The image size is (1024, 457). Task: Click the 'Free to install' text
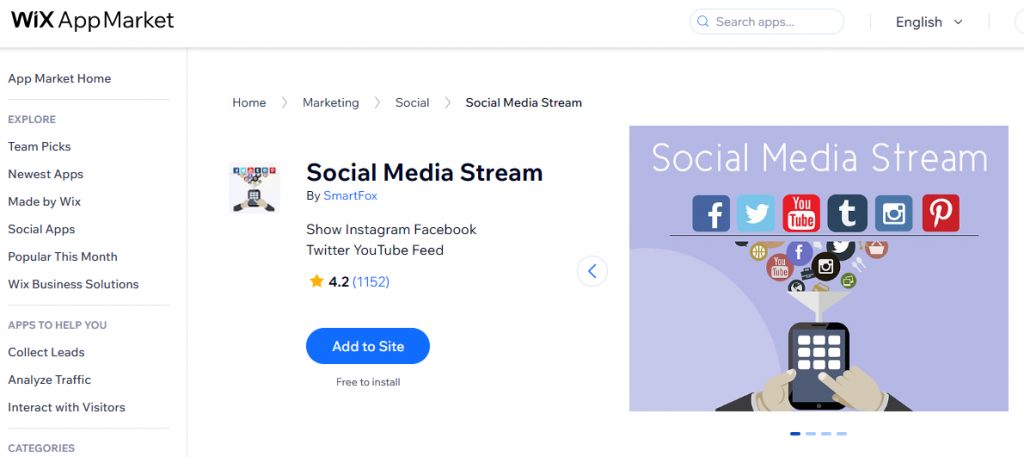pos(368,382)
